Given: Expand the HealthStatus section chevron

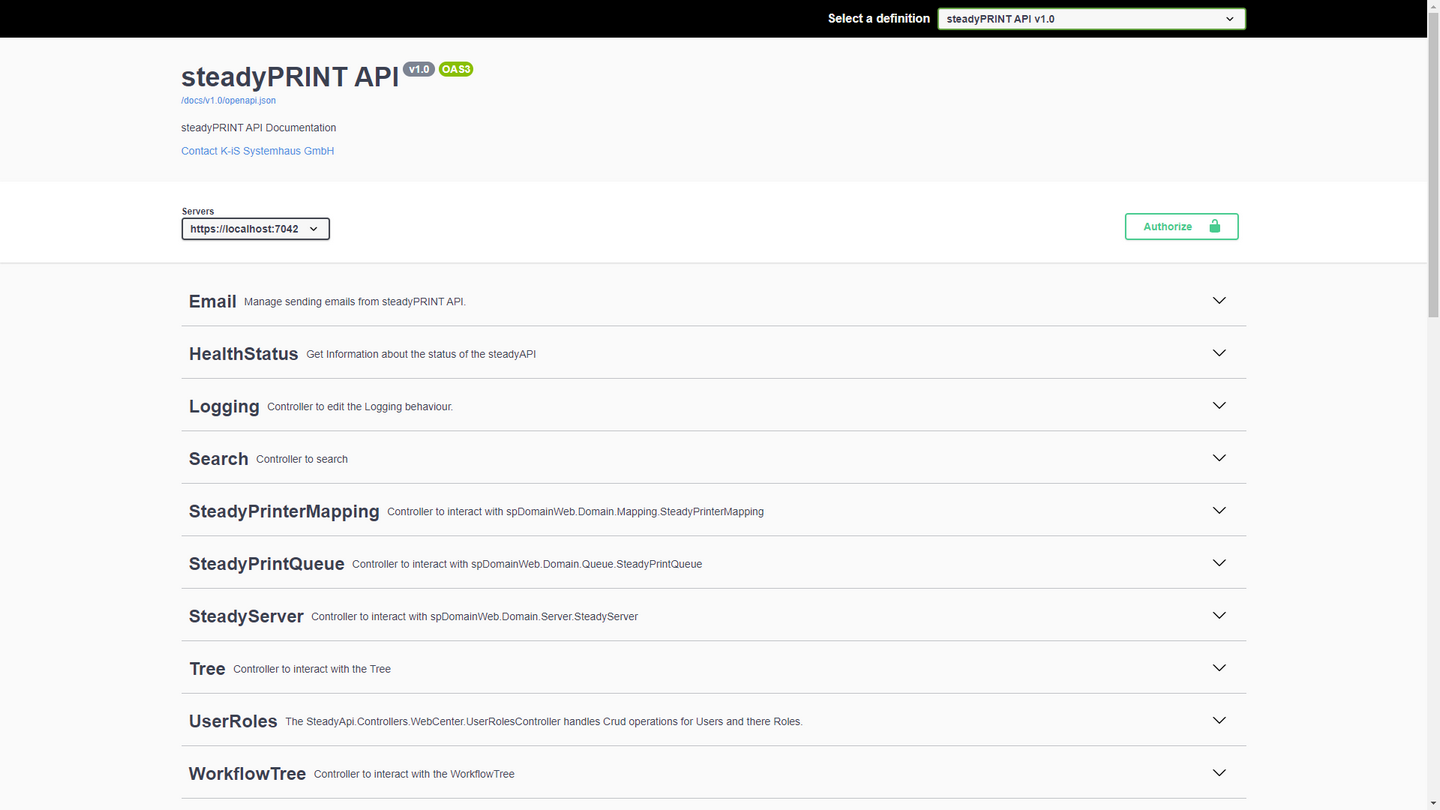Looking at the screenshot, I should (x=1219, y=353).
